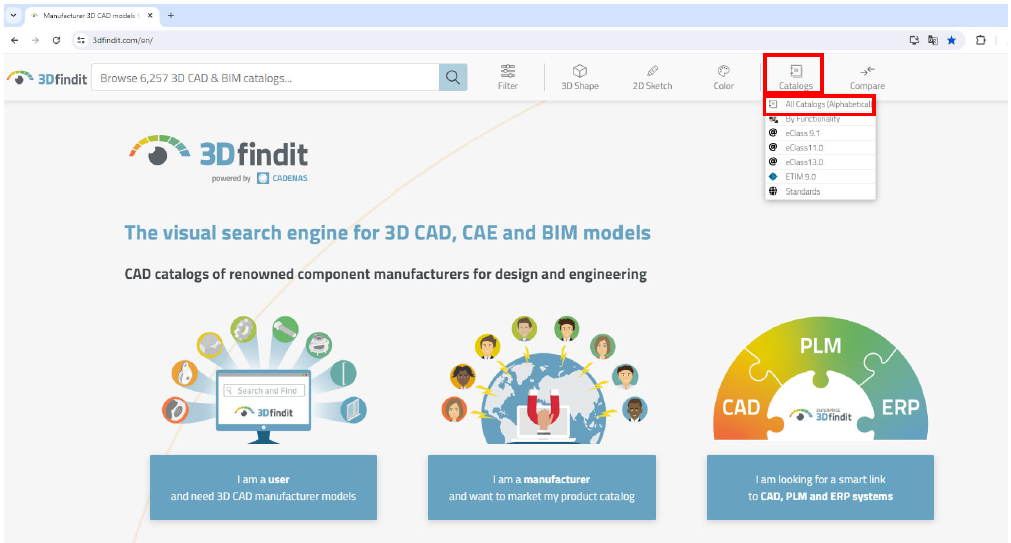Screen dimensions: 1011x543
Task: Click the user computer illustration
Action: click(x=264, y=380)
